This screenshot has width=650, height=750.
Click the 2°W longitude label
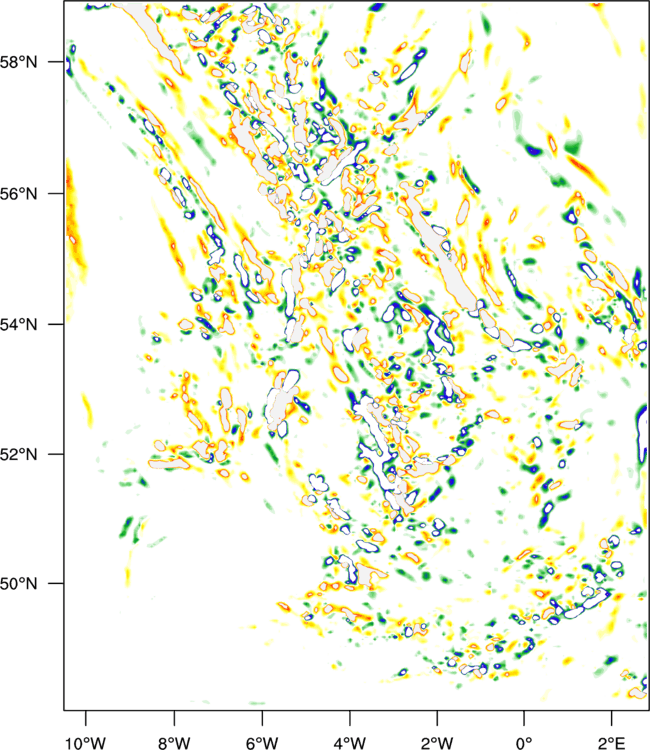tap(437, 743)
